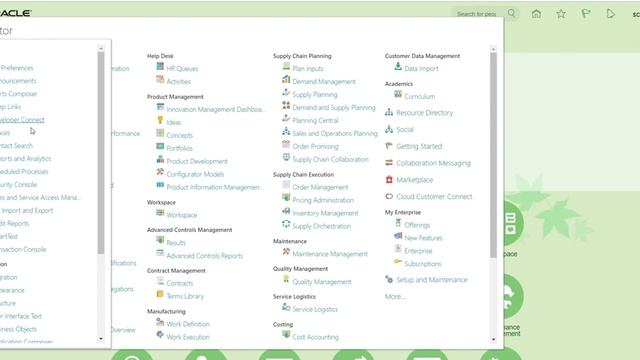Click the left panel scrollbar down arrow

pos(101,339)
